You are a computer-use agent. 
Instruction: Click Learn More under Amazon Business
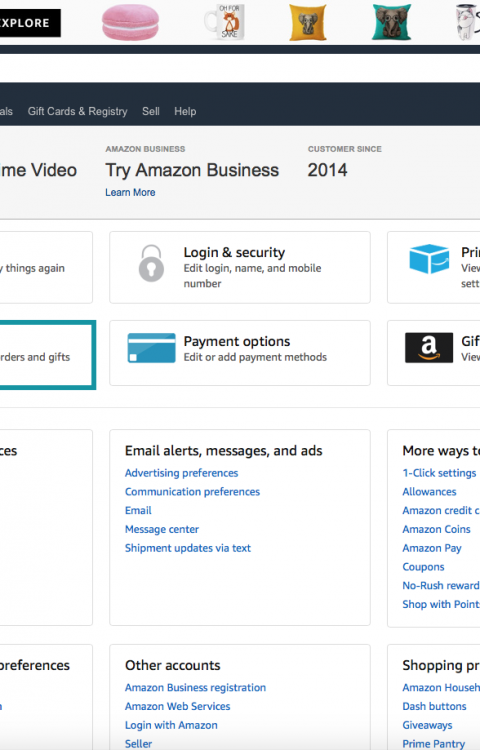[130, 192]
